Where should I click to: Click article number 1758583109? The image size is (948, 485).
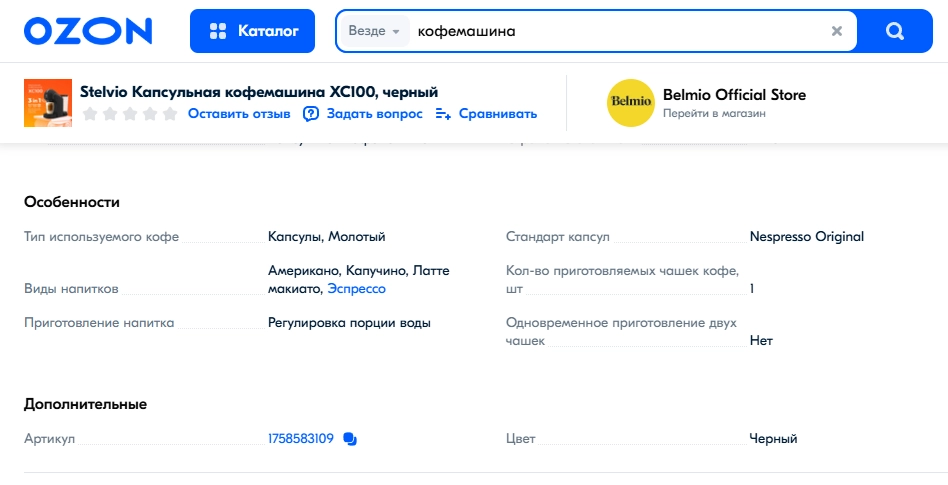tap(300, 438)
